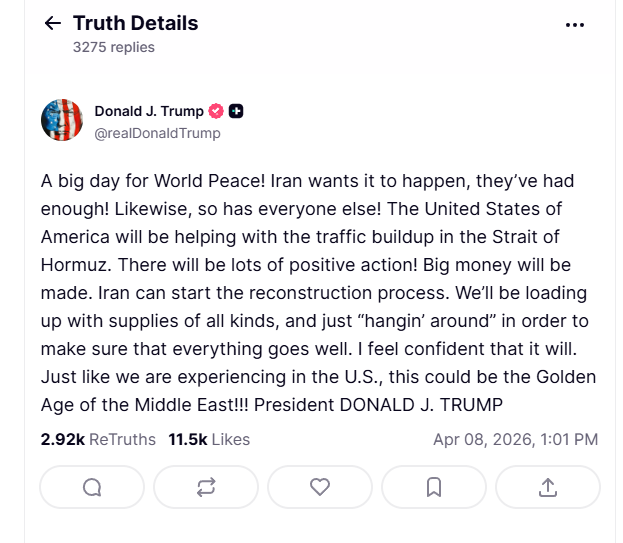Click the red verified checkmark badge
This screenshot has height=543, width=623.
tap(216, 111)
